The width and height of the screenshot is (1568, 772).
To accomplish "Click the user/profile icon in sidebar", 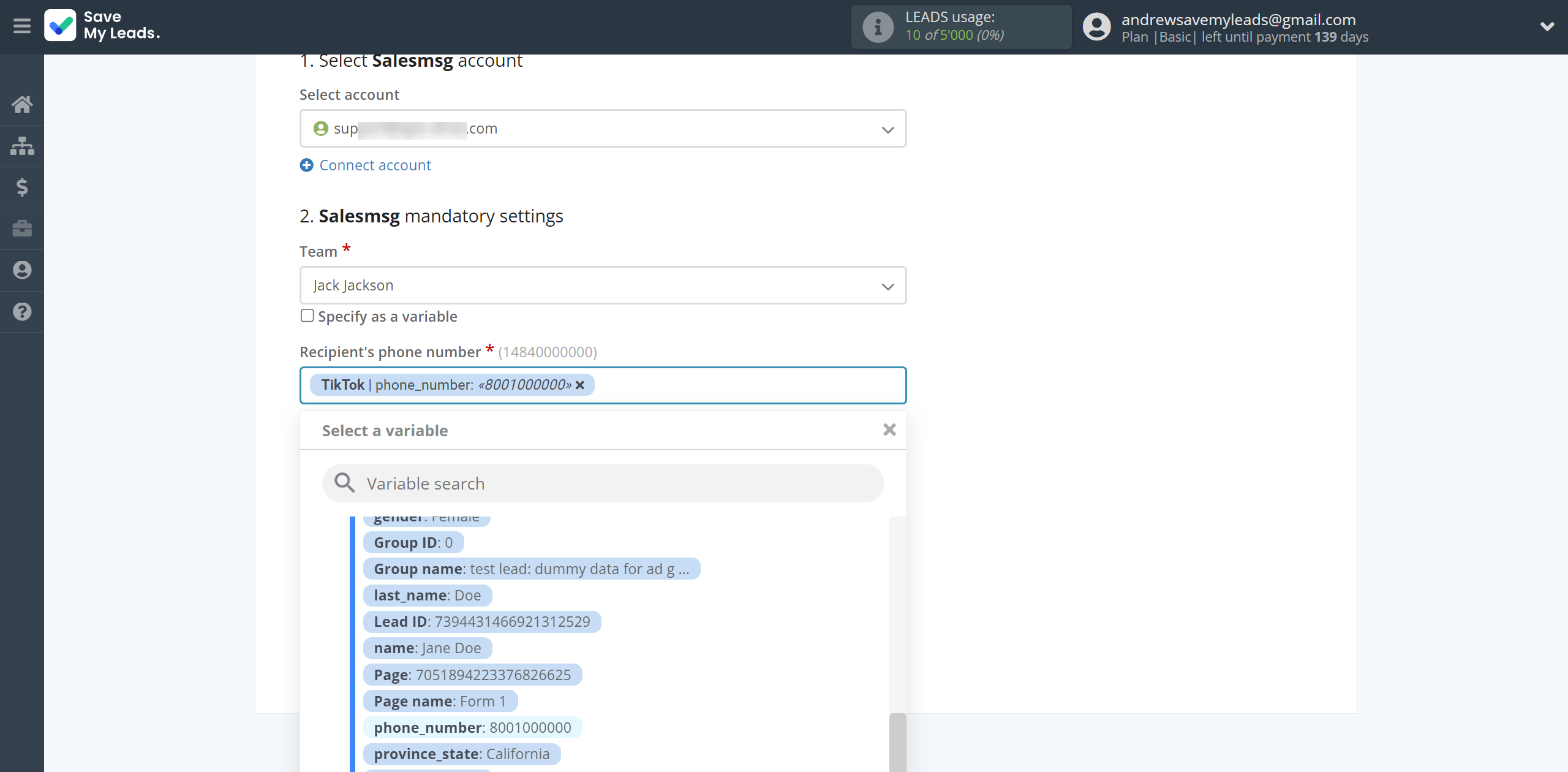I will coord(21,269).
